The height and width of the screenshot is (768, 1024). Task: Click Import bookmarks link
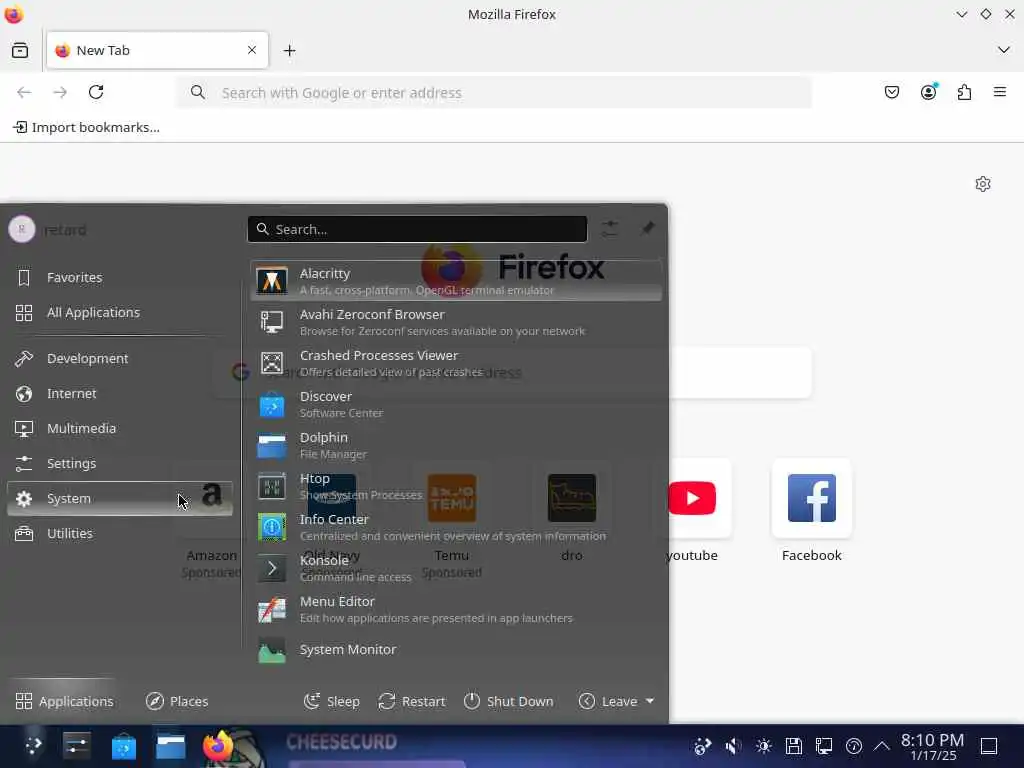pos(87,127)
